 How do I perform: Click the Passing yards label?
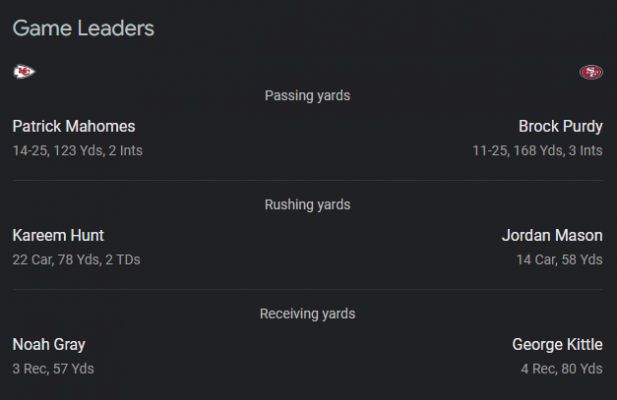[307, 96]
